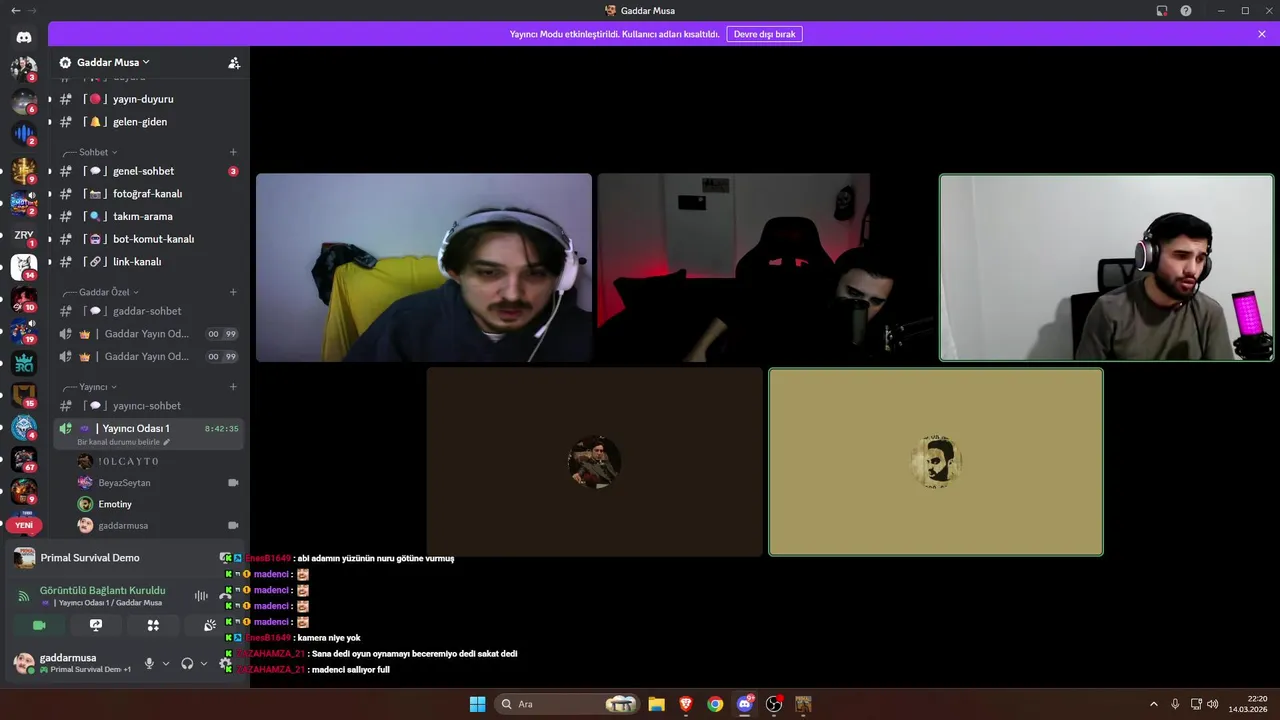1280x720 pixels.
Task: Show hidden system tray icons
Action: point(1154,704)
